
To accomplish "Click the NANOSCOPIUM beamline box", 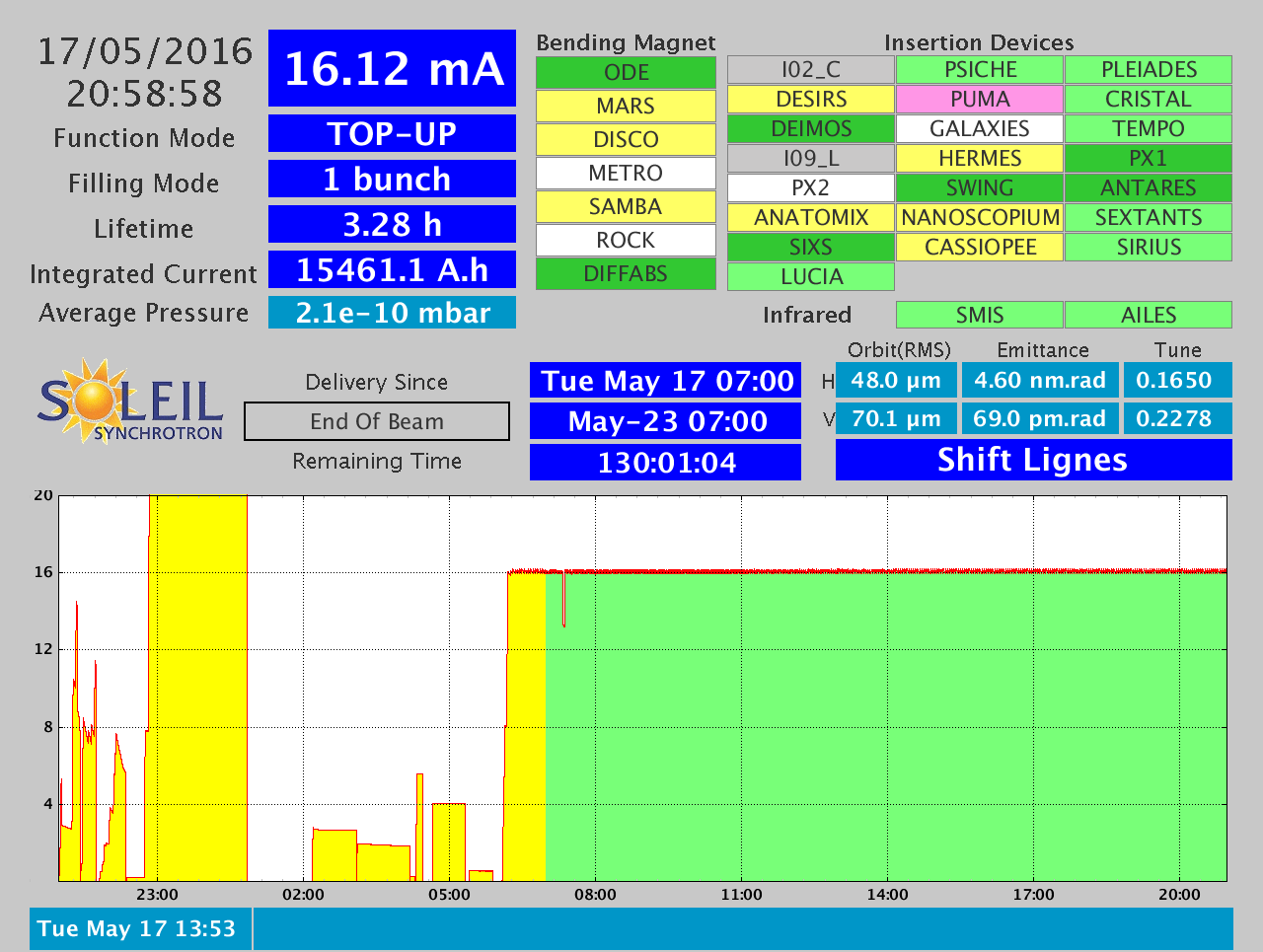I will tap(980, 218).
